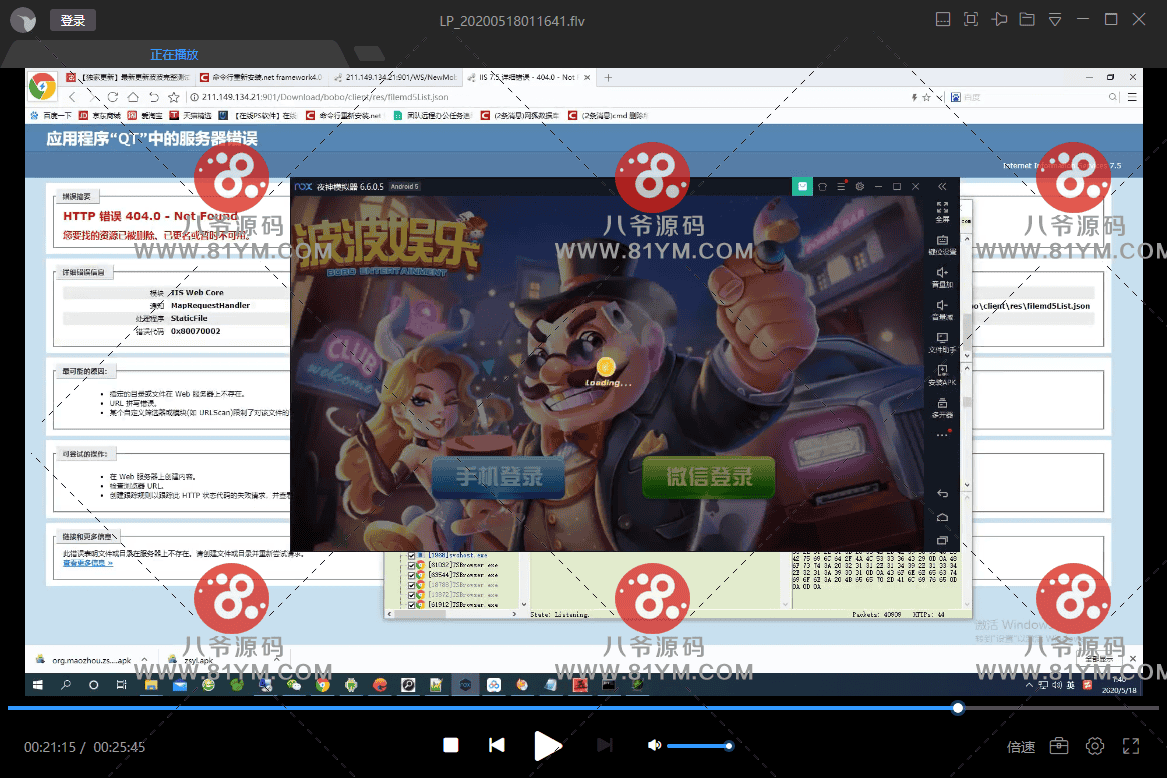Skip to the next video
The image size is (1167, 778).
click(604, 745)
